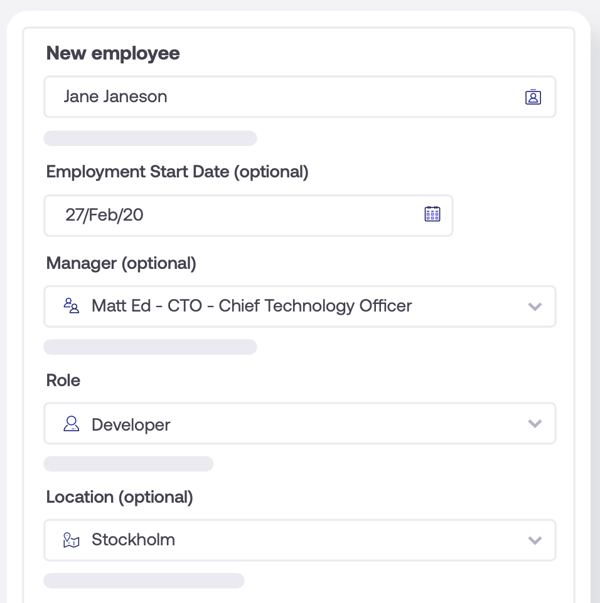Click the Role label

click(x=63, y=381)
